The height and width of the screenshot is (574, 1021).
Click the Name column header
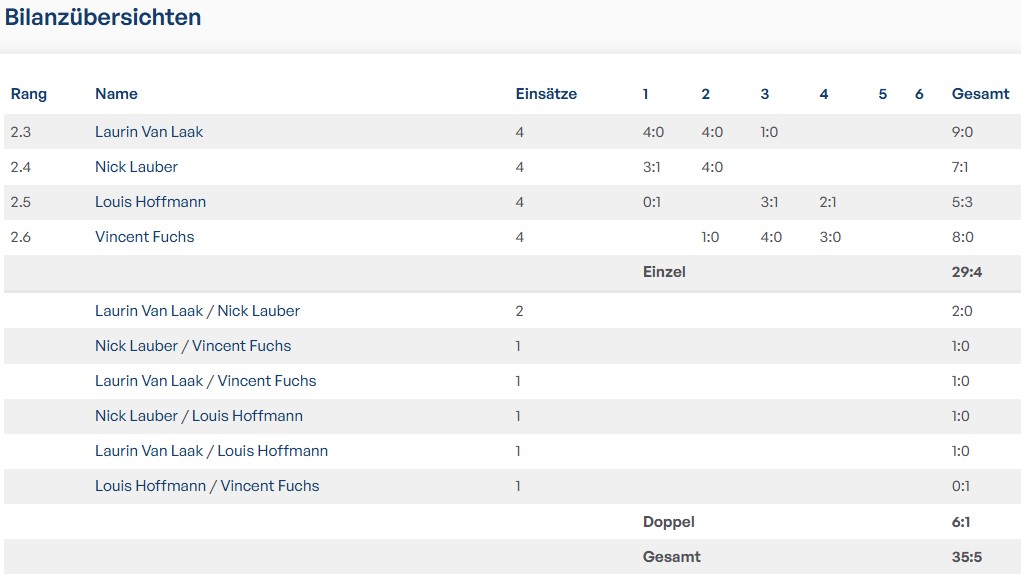[x=116, y=94]
